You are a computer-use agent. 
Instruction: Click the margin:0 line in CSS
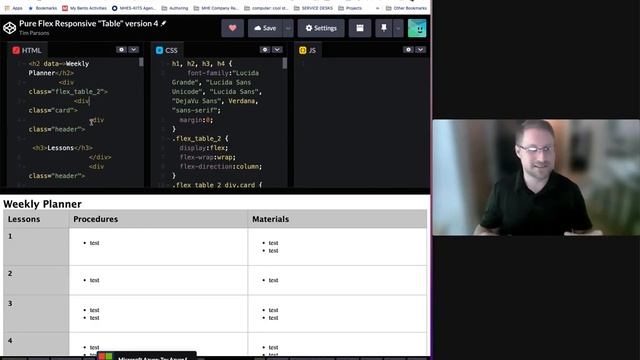[196, 120]
